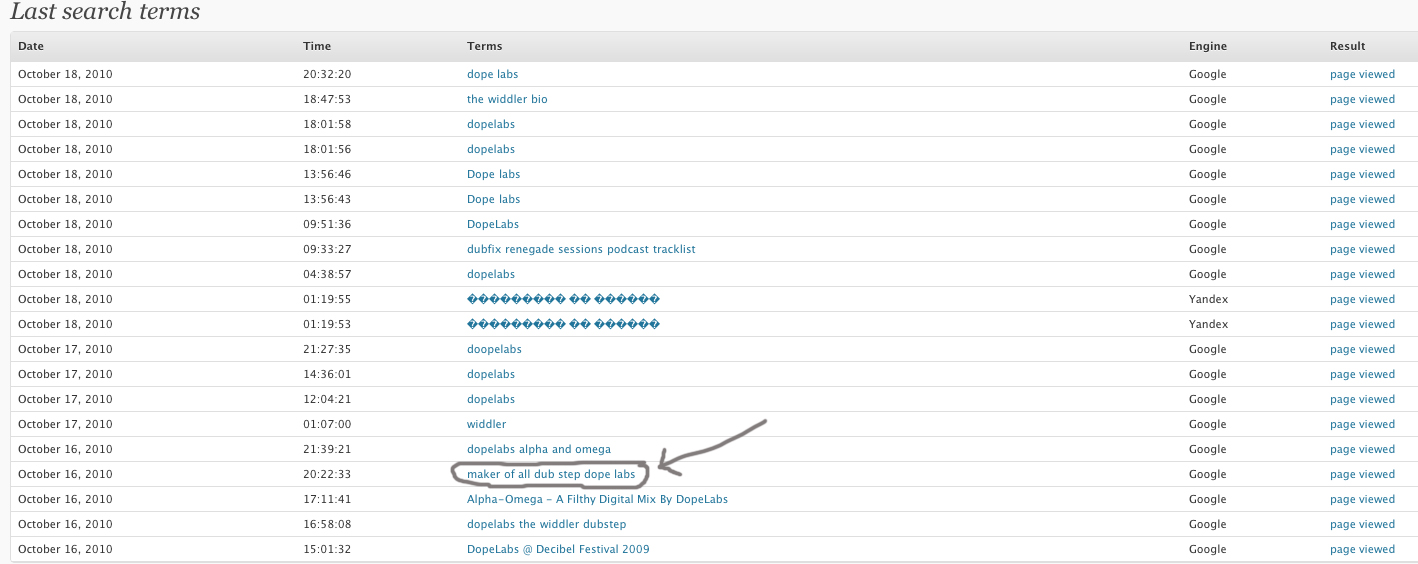
Task: Click "page viewed" for the 09:33:27 search
Action: coord(1362,249)
